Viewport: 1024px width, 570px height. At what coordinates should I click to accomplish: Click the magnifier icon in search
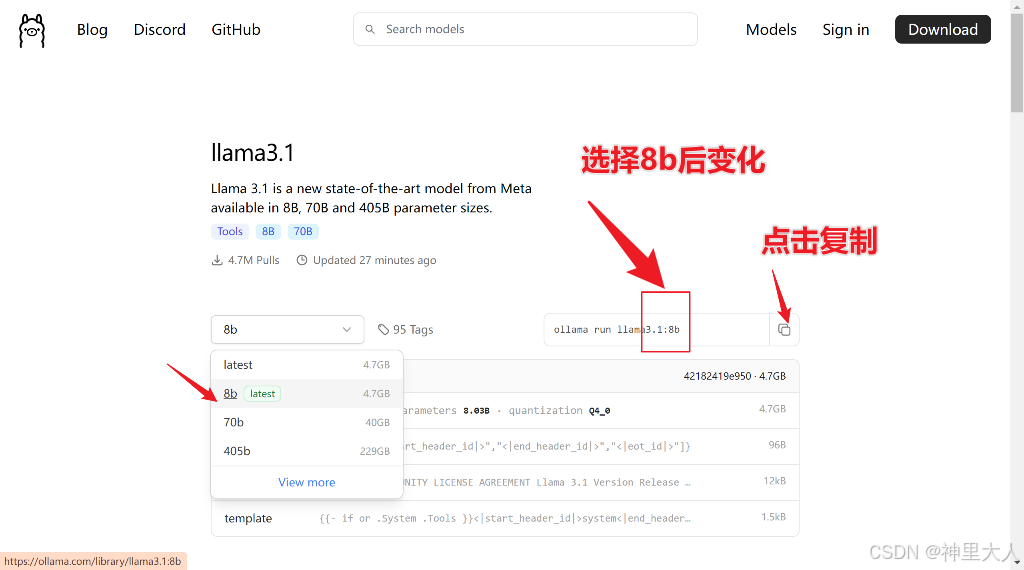pyautogui.click(x=370, y=29)
